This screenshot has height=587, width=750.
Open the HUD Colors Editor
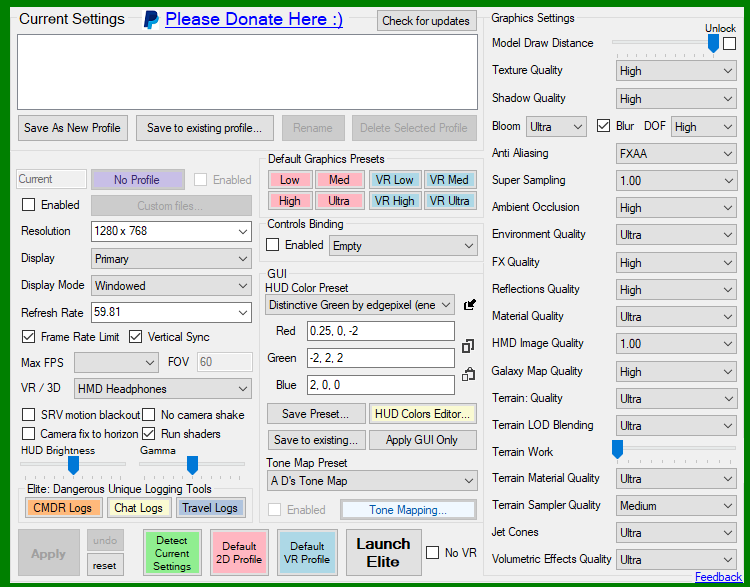(x=423, y=414)
